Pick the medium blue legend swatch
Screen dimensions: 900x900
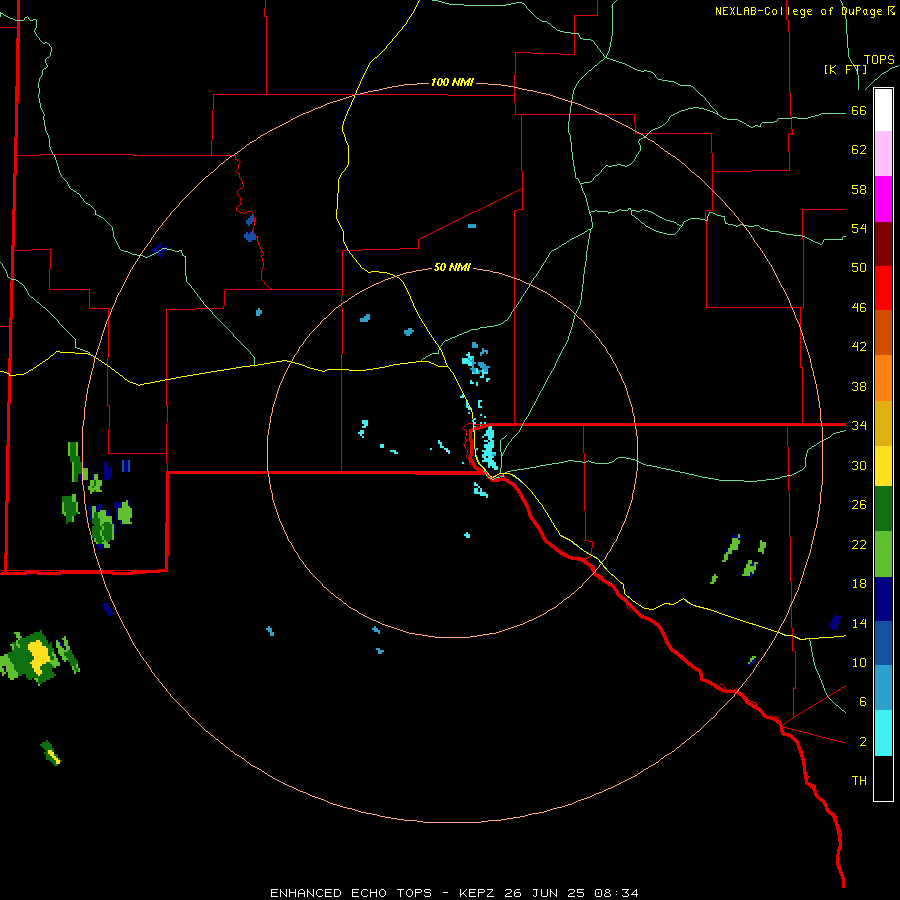click(x=883, y=643)
